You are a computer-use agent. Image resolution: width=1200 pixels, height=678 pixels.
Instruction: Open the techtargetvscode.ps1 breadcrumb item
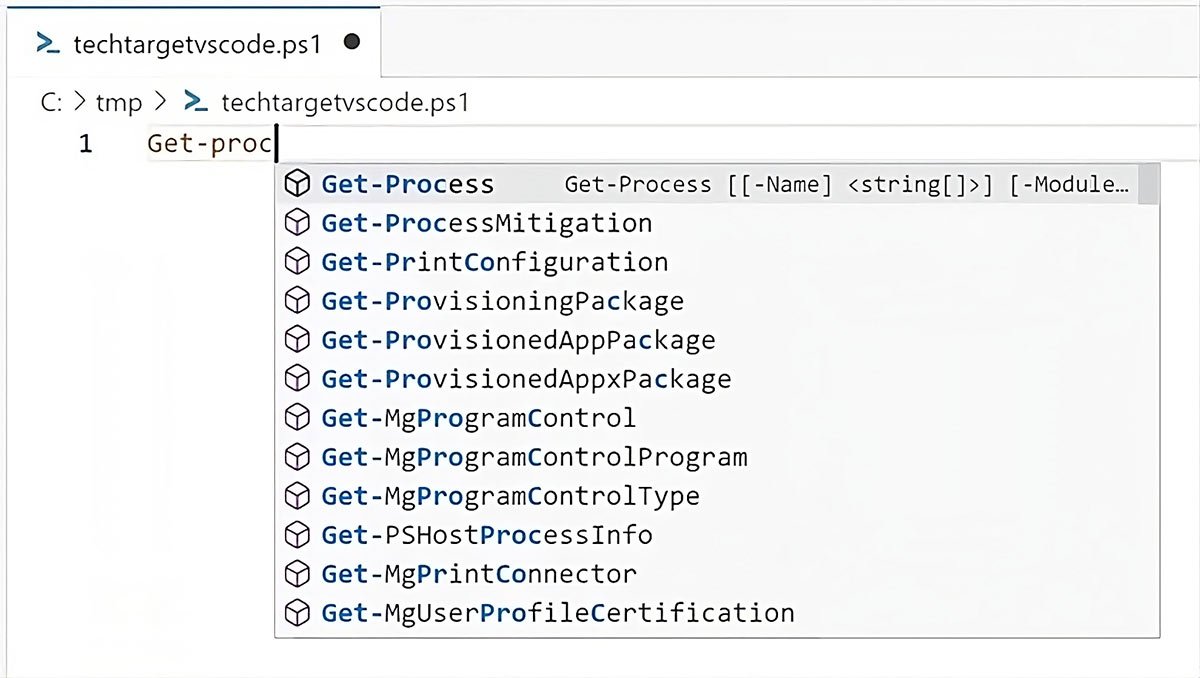click(344, 102)
